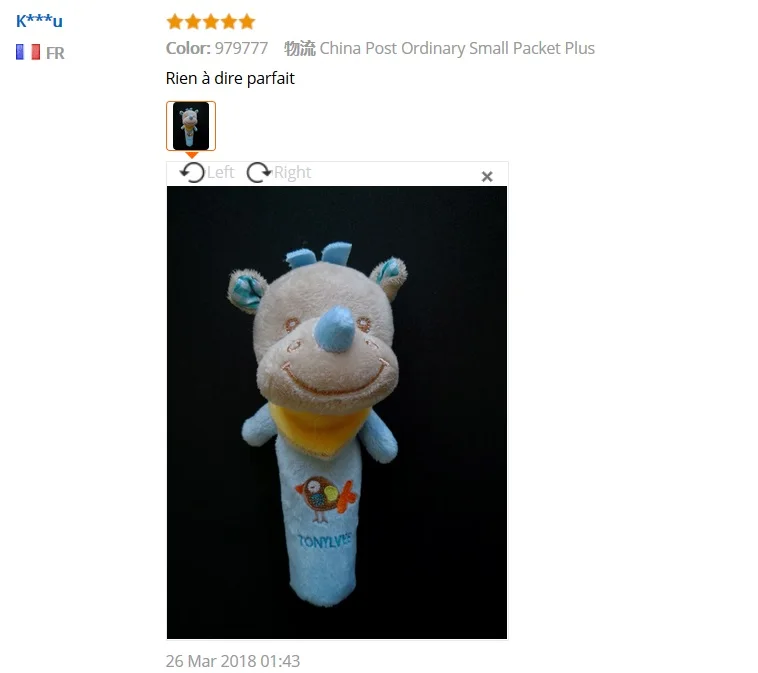Click the fifth orange rating star
758x673 pixels.
[x=247, y=22]
